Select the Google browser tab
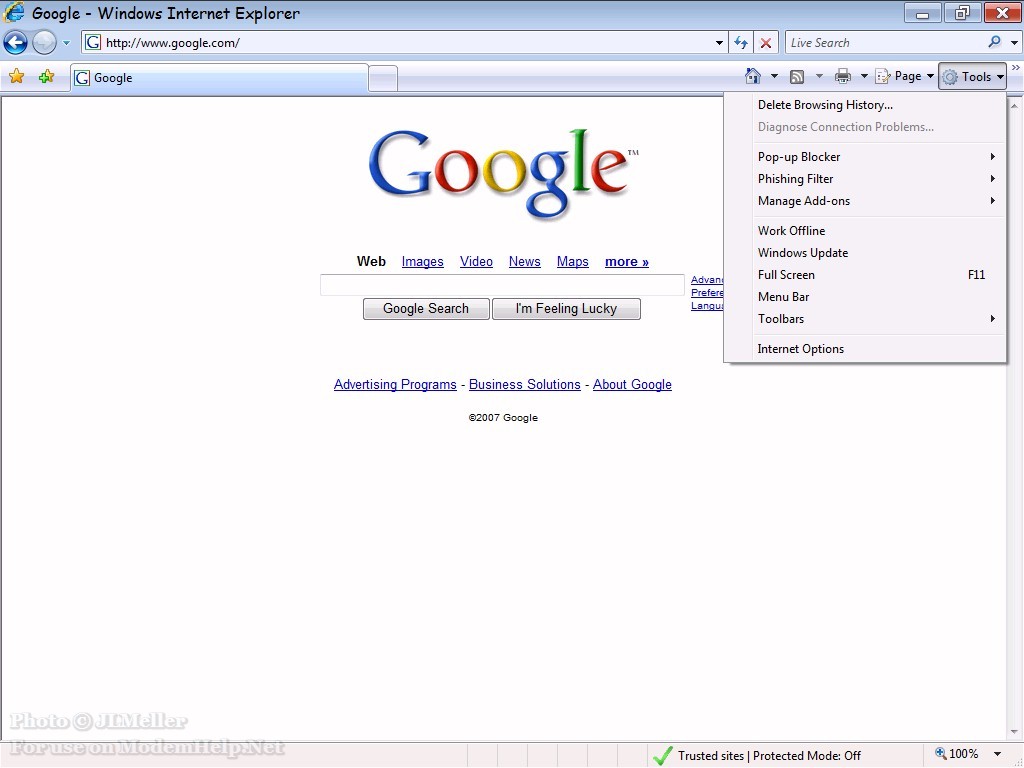Image resolution: width=1024 pixels, height=768 pixels. point(219,78)
